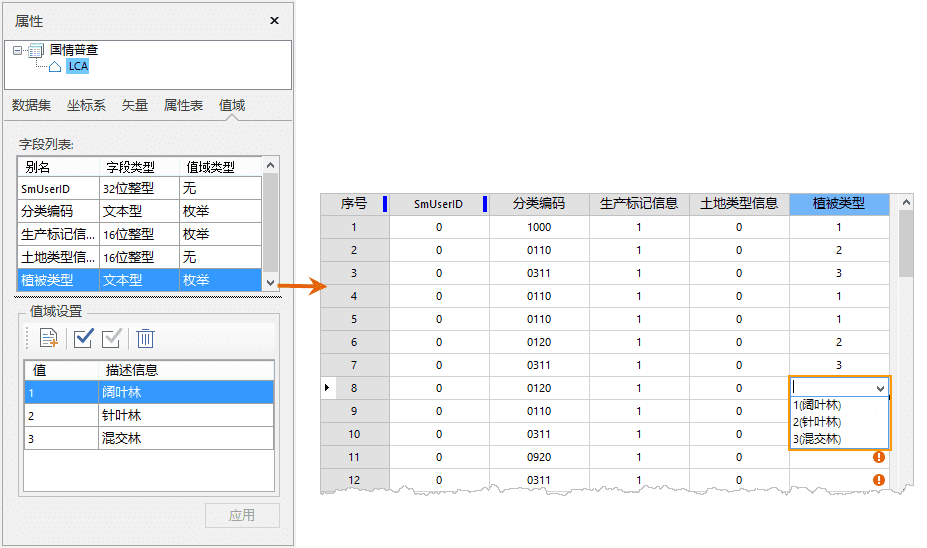Click the 植被类型 cell of row 3
Image resolution: width=927 pixels, height=548 pixels.
(839, 273)
